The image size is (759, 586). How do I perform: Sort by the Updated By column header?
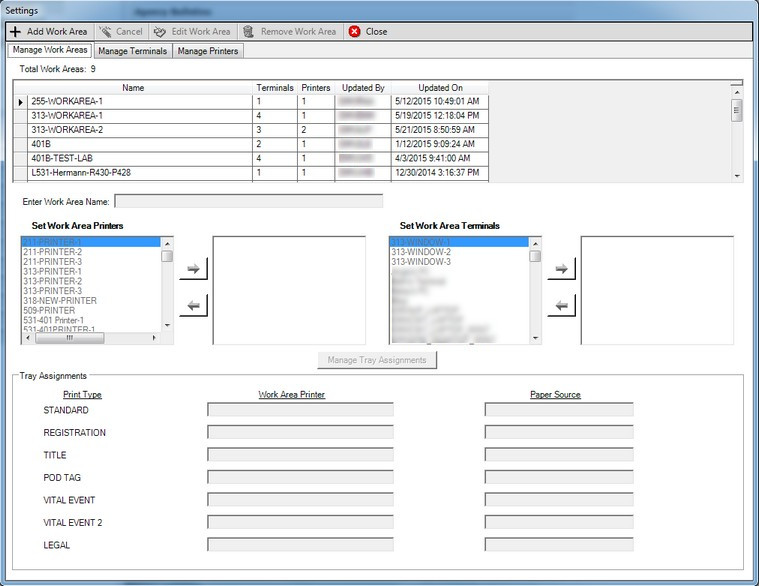pyautogui.click(x=363, y=88)
